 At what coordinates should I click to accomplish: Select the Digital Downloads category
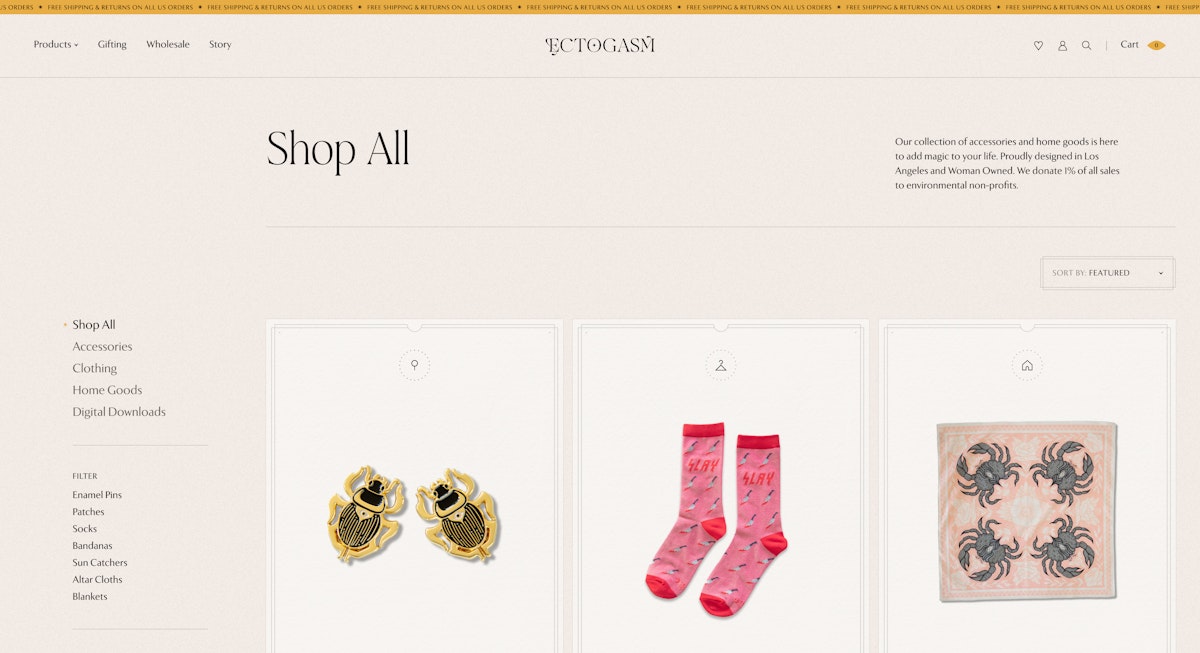coord(119,412)
